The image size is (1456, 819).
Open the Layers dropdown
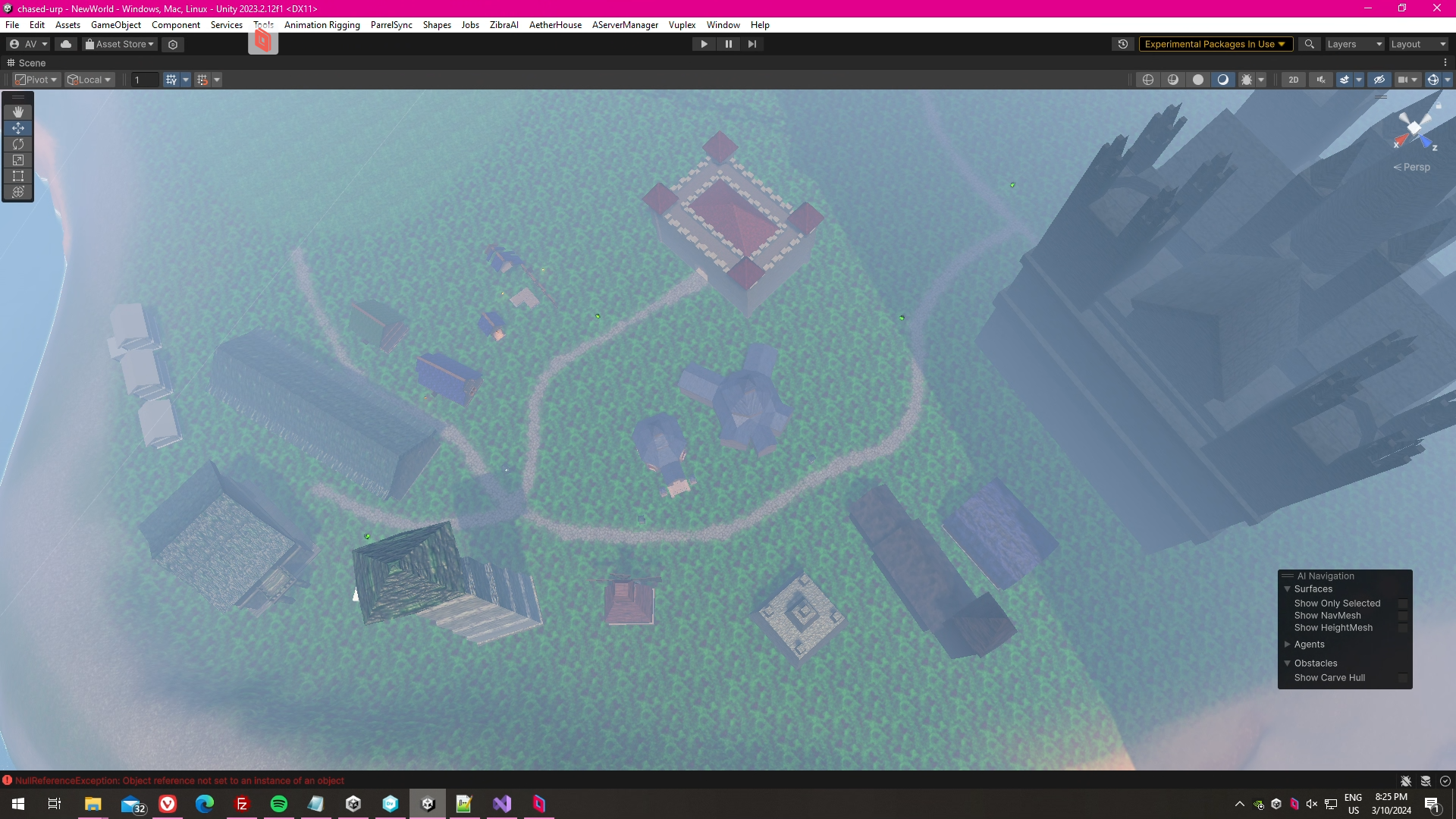point(1354,44)
